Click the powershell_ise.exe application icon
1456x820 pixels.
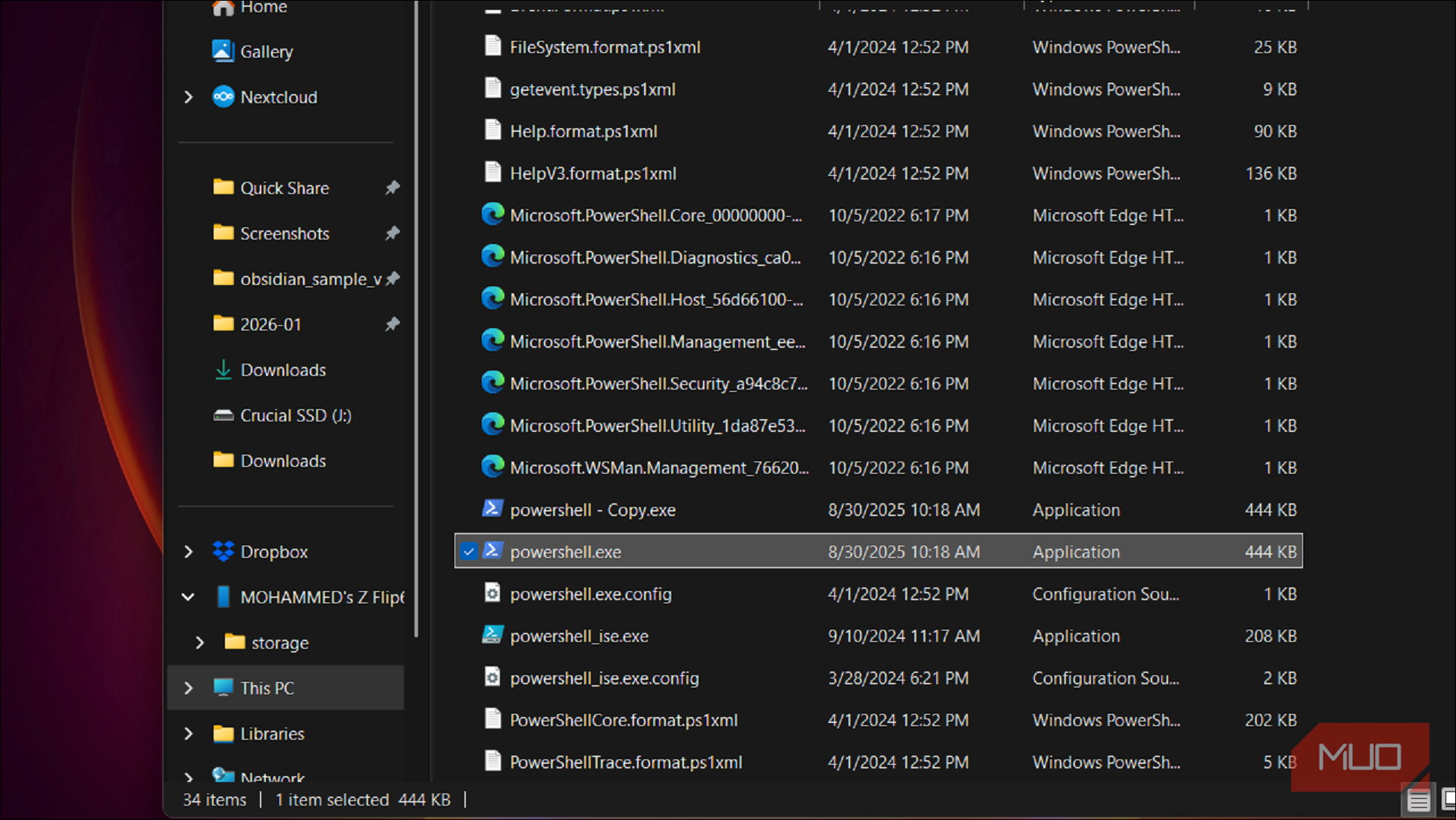coord(492,635)
